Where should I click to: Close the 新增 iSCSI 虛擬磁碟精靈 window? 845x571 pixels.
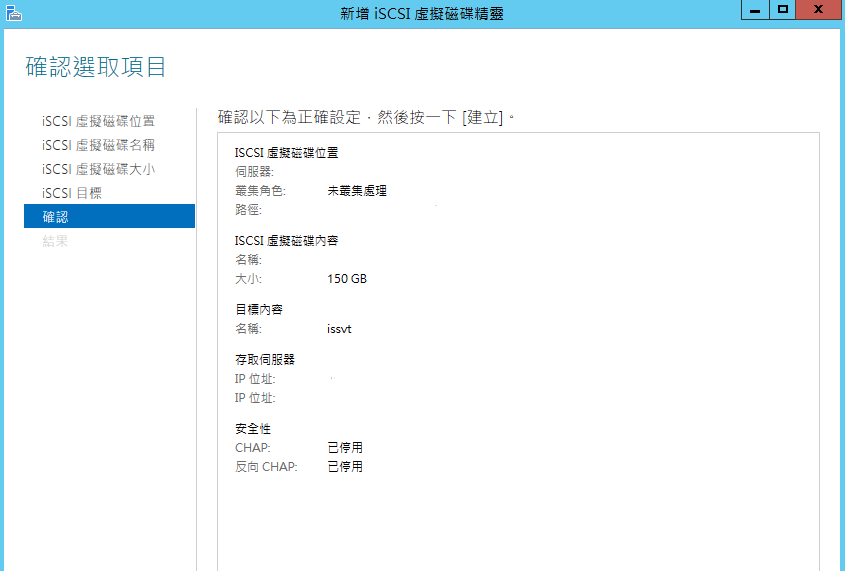[x=819, y=10]
